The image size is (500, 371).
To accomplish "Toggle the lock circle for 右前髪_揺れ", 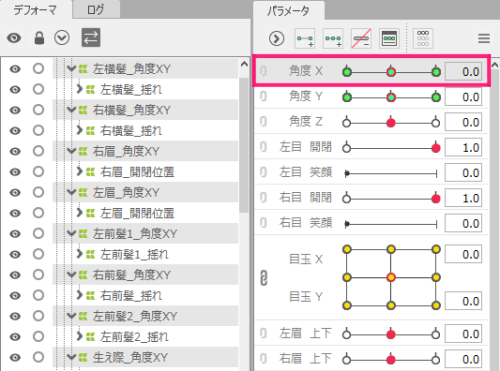I will click(x=38, y=295).
